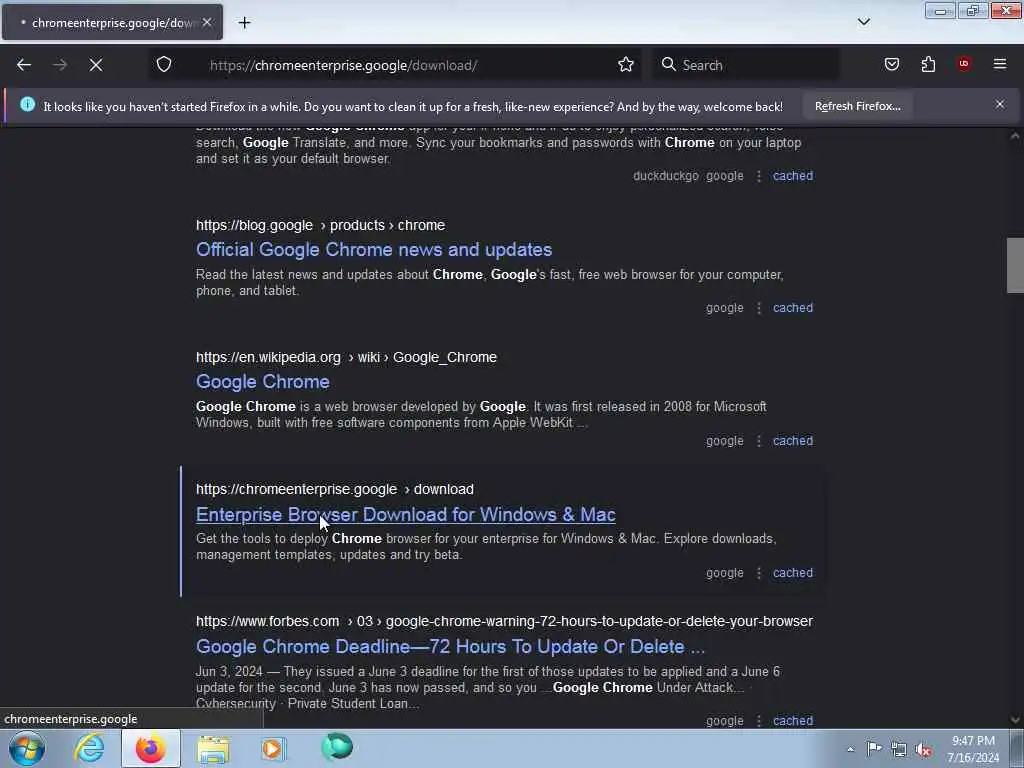This screenshot has height=768, width=1024.
Task: Click the scrollbar down arrow
Action: [x=1015, y=720]
